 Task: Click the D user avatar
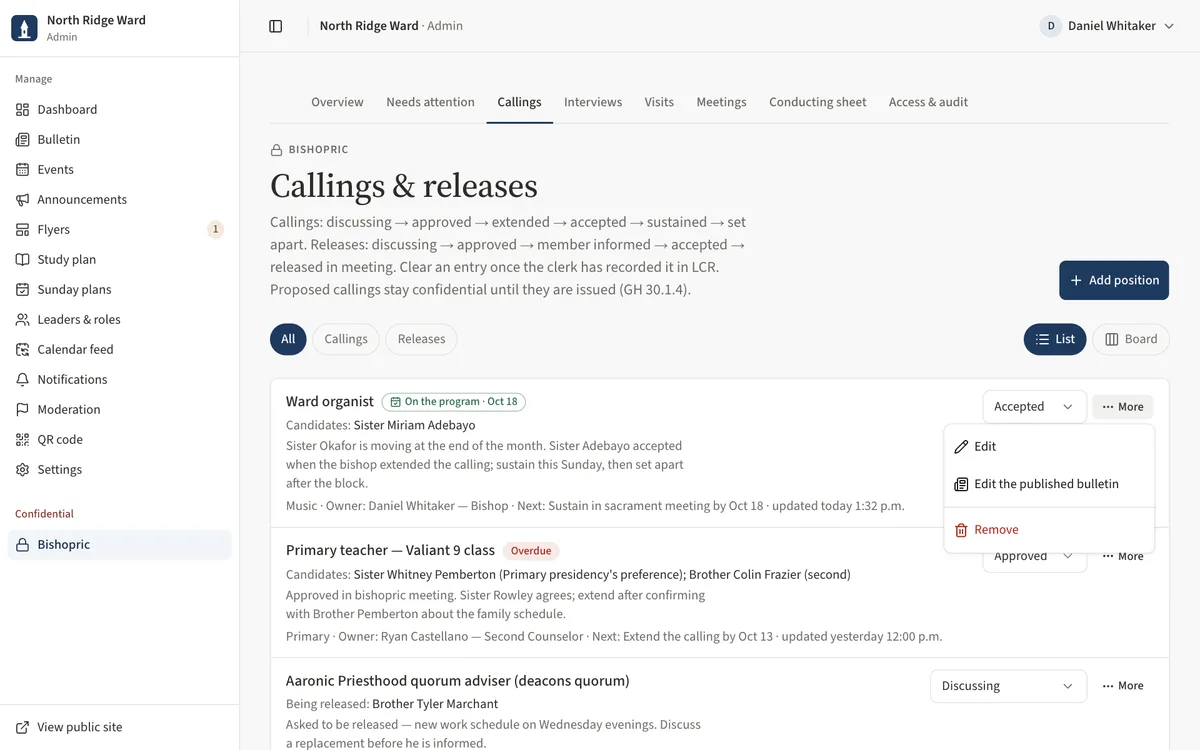(x=1051, y=26)
